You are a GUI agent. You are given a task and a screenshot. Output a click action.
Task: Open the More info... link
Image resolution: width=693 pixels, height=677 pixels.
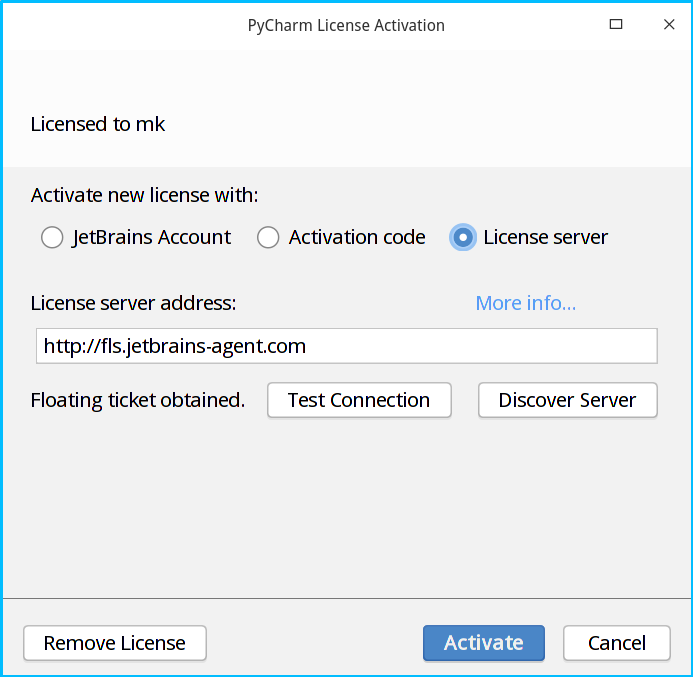[525, 303]
